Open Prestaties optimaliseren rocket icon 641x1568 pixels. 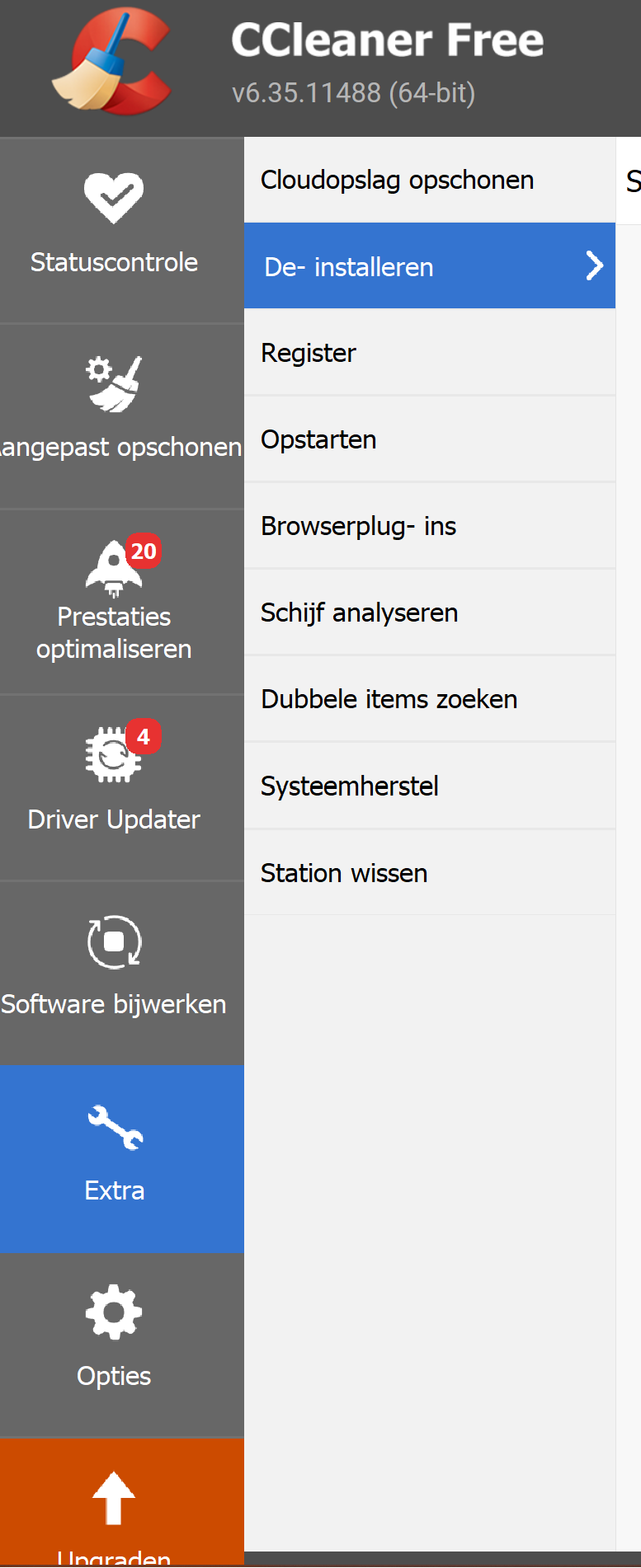coord(114,568)
